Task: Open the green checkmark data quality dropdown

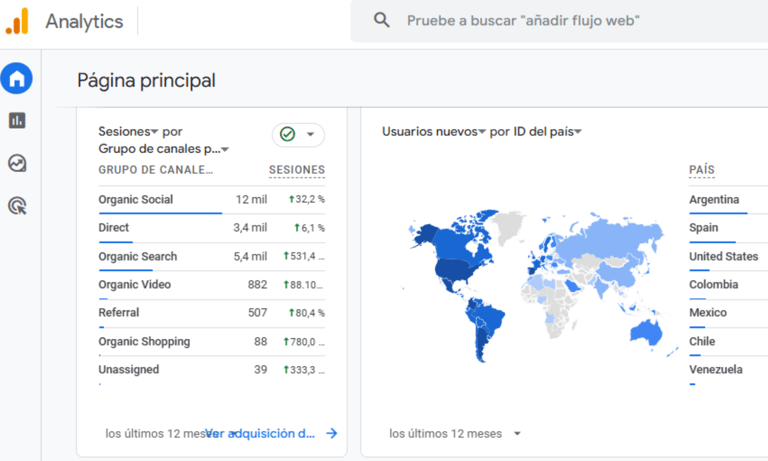Action: 298,134
